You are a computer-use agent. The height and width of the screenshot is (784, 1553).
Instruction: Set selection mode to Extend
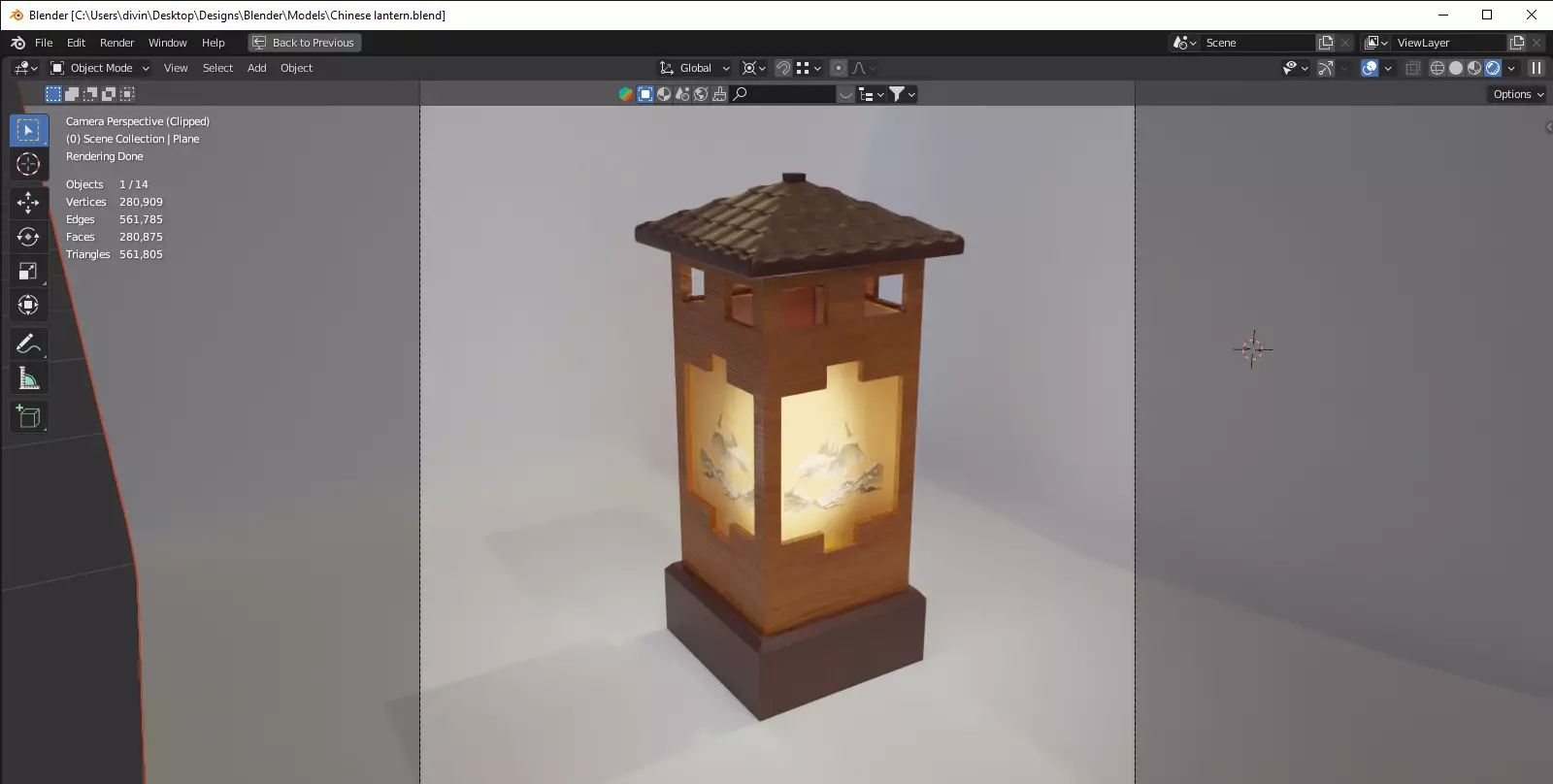[72, 94]
